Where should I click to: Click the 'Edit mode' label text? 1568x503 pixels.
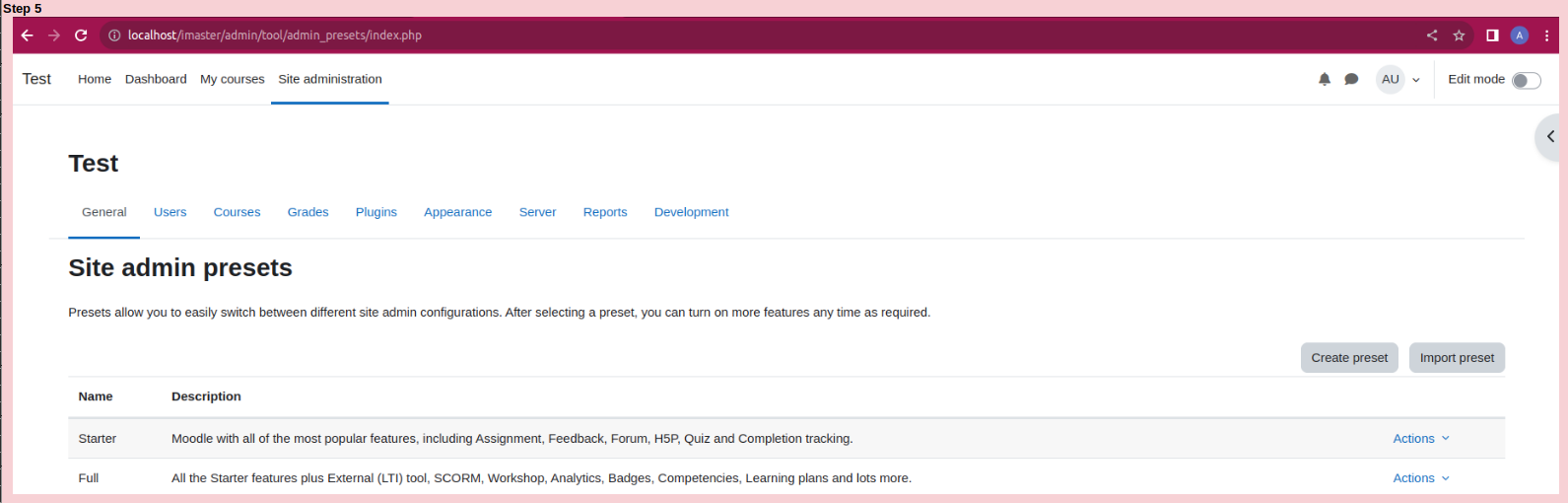tap(1476, 79)
